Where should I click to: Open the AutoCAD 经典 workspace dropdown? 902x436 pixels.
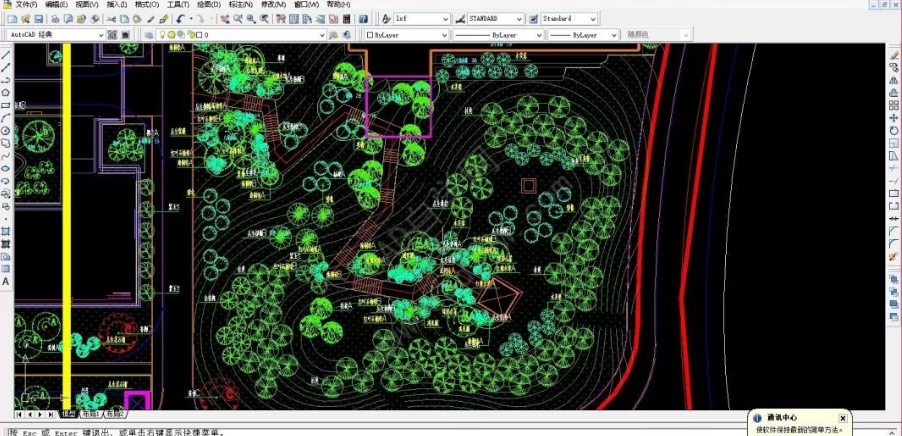click(102, 35)
